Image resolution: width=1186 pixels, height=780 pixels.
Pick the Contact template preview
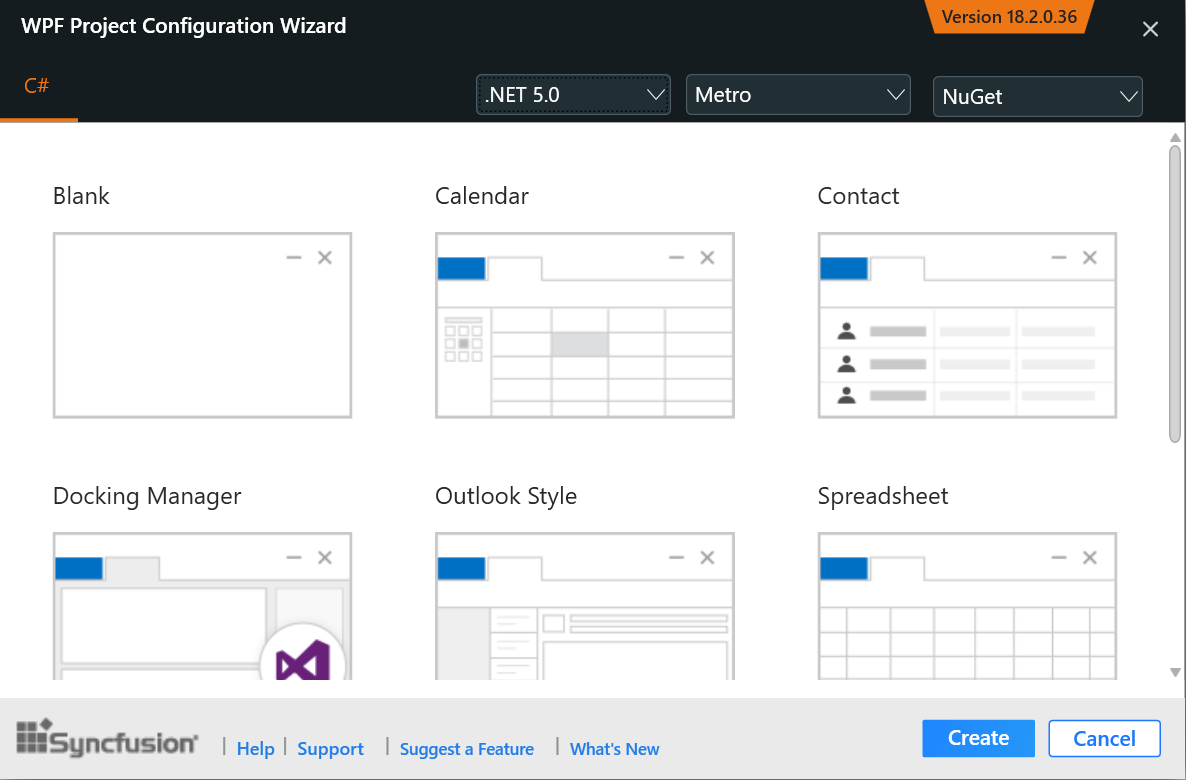coord(967,325)
